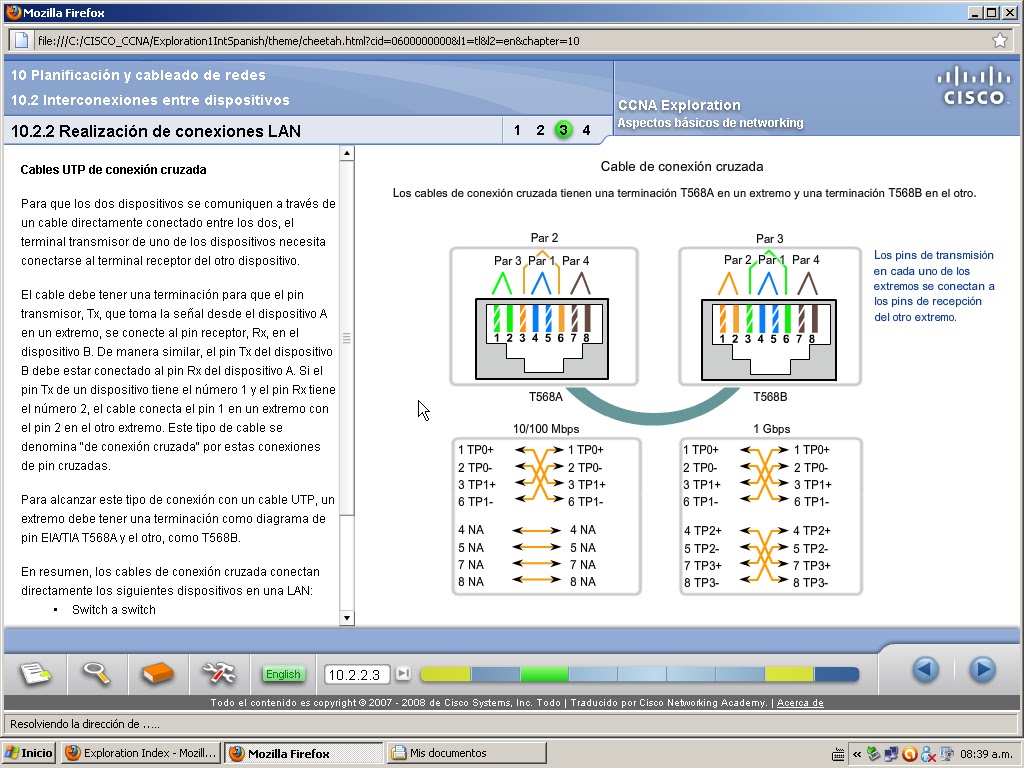Click the second yellow segment near bar end
The image size is (1024, 768).
pos(789,674)
